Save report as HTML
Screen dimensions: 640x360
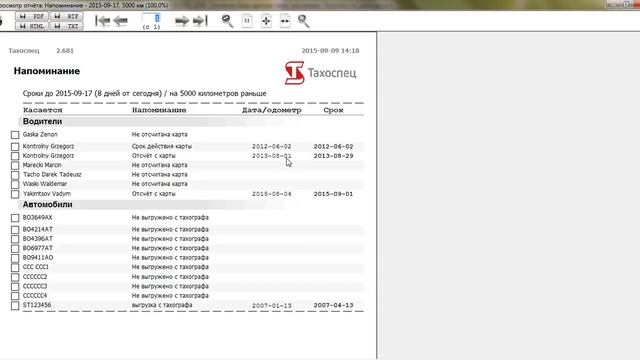(32, 26)
